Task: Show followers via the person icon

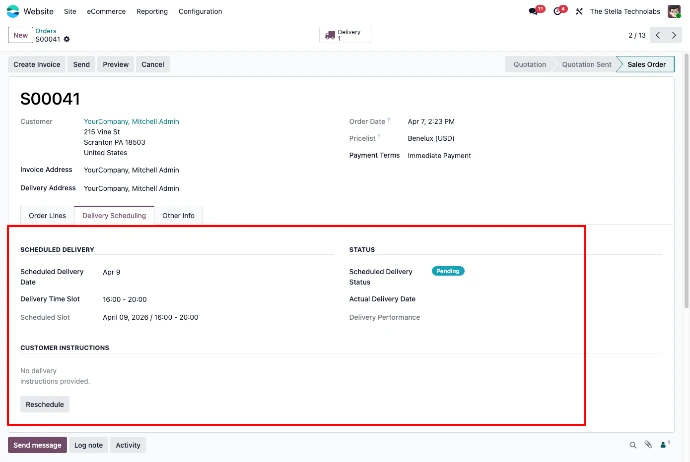Action: 664,445
